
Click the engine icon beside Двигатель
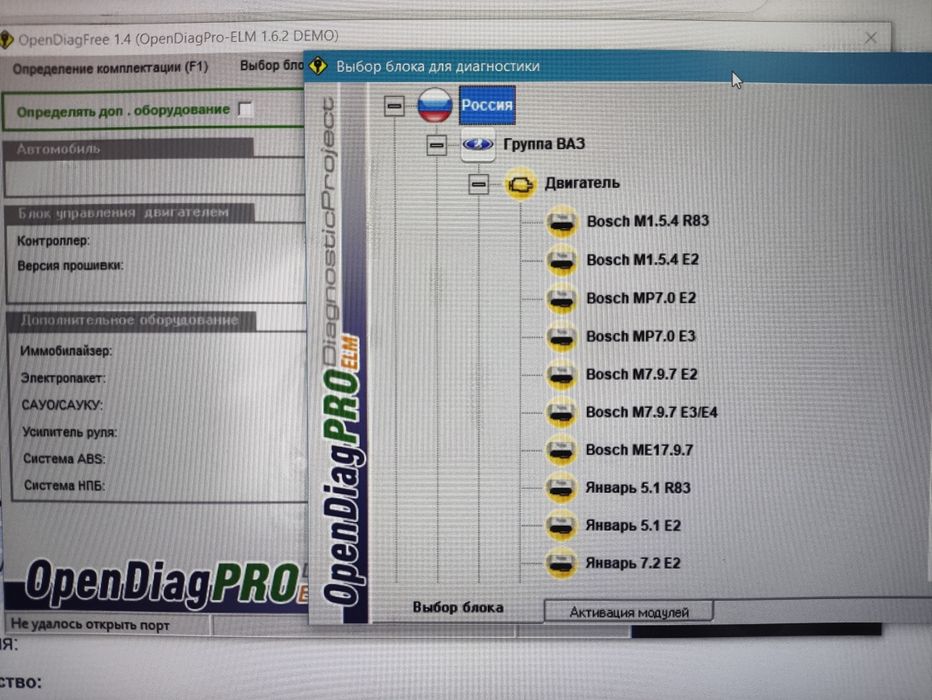click(520, 184)
